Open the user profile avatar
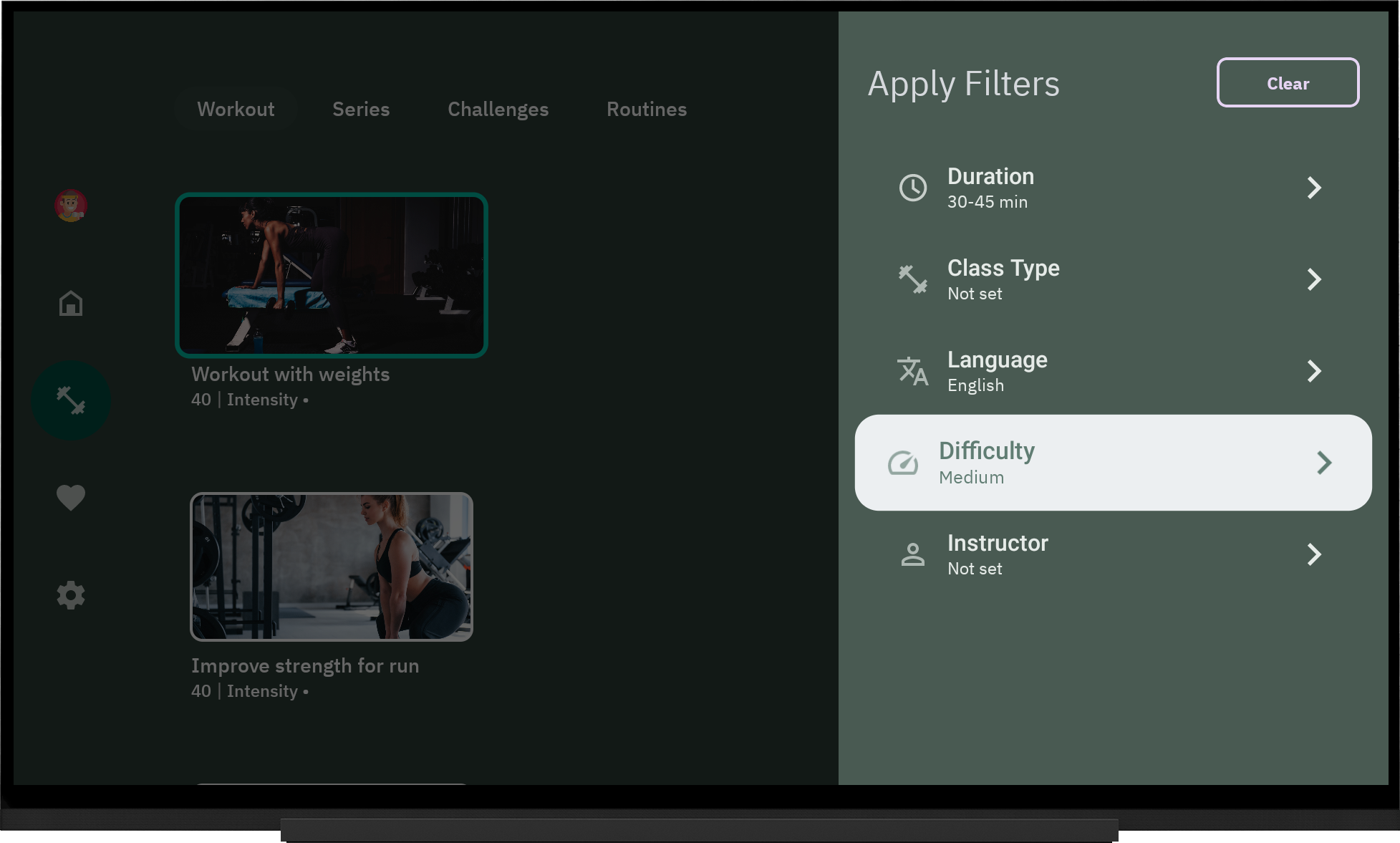 pos(71,206)
